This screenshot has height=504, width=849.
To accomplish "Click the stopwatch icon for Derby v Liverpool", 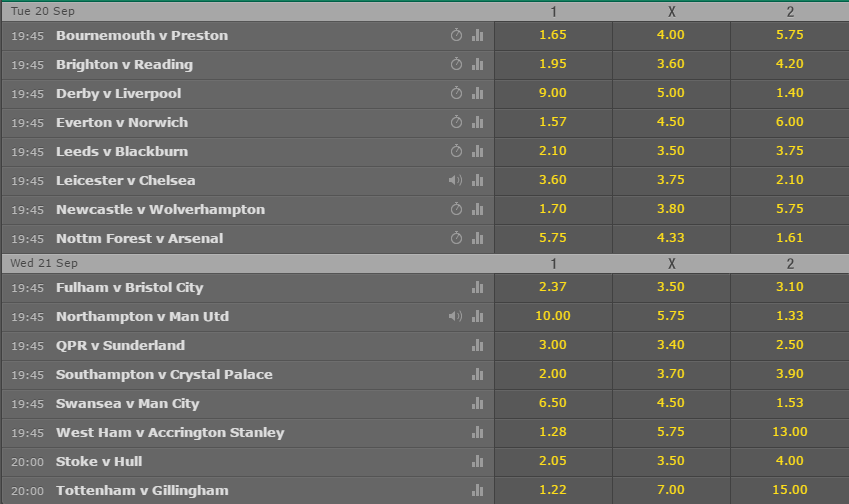I will [456, 93].
